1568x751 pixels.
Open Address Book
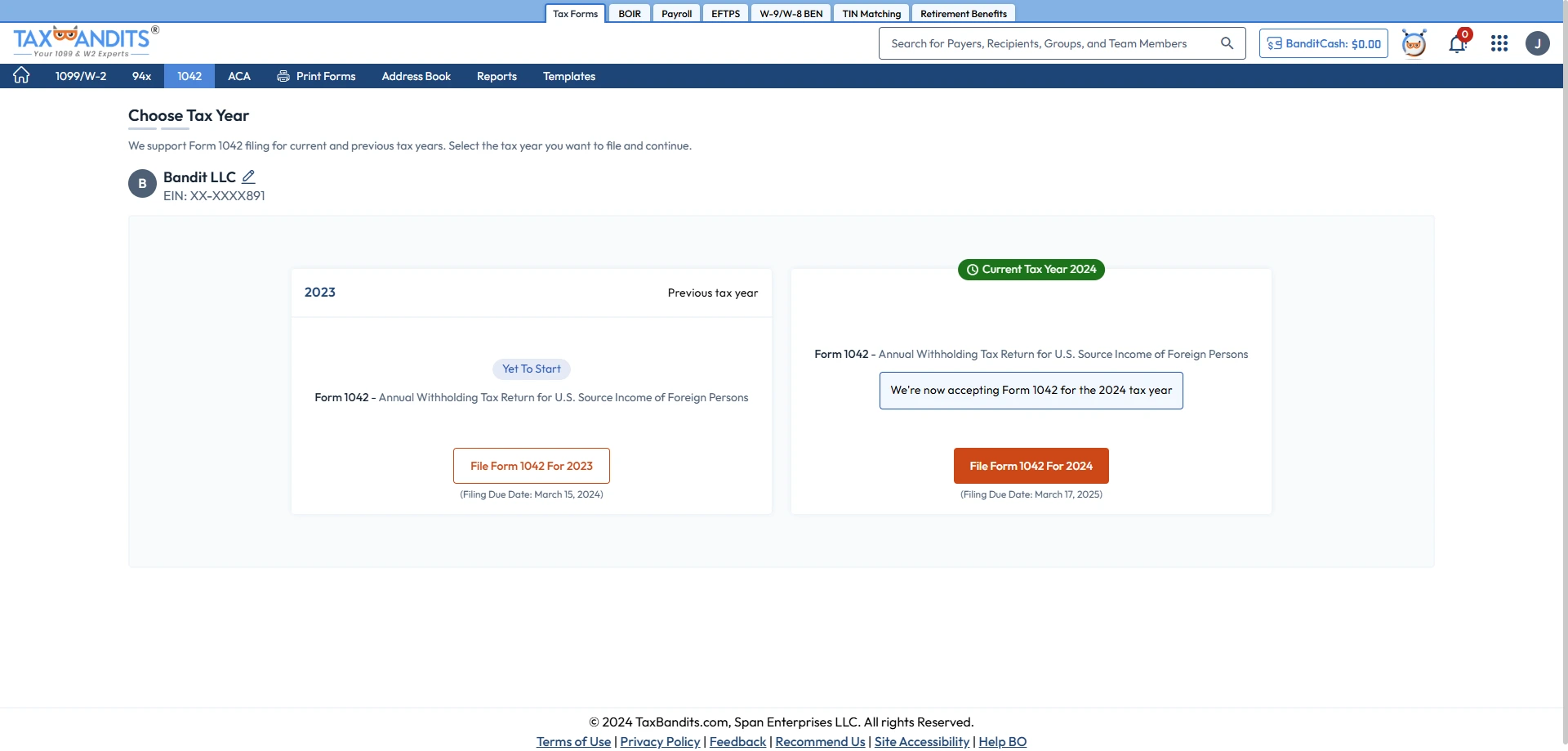[416, 76]
